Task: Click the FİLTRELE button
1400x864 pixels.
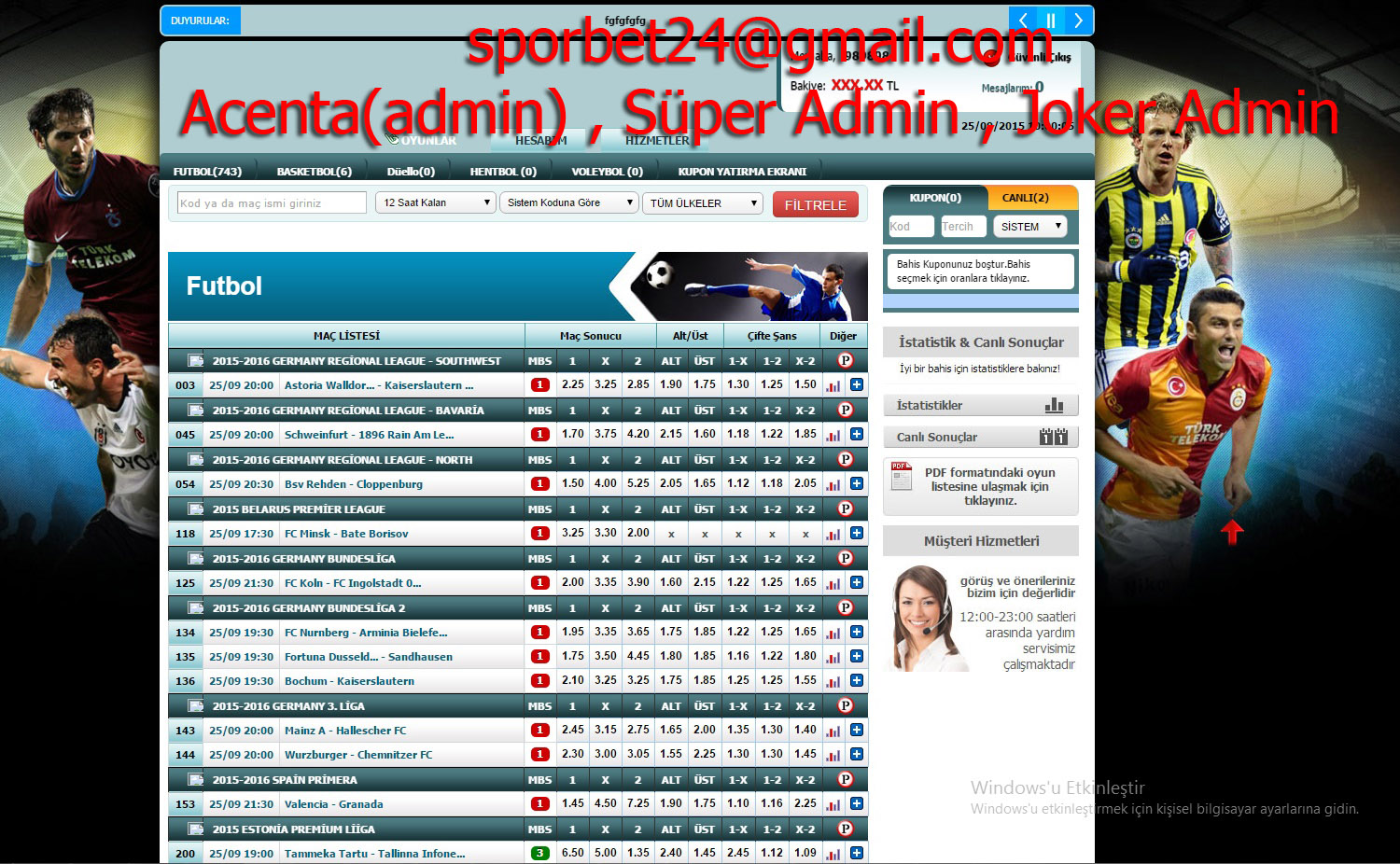Action: pos(816,204)
